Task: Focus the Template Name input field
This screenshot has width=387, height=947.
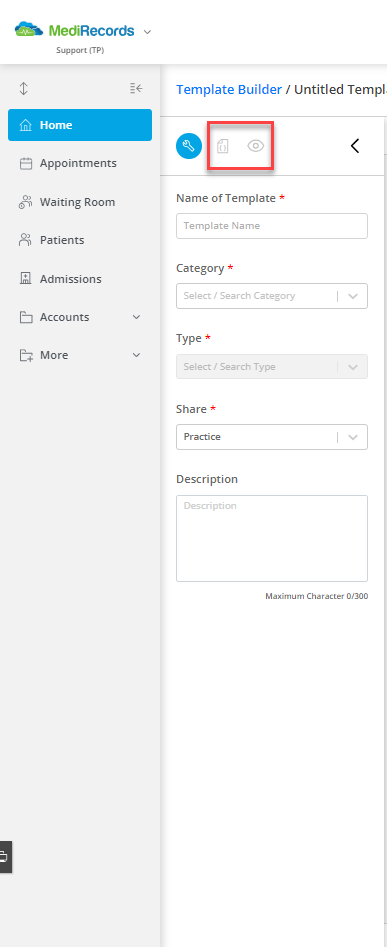Action: [x=272, y=226]
